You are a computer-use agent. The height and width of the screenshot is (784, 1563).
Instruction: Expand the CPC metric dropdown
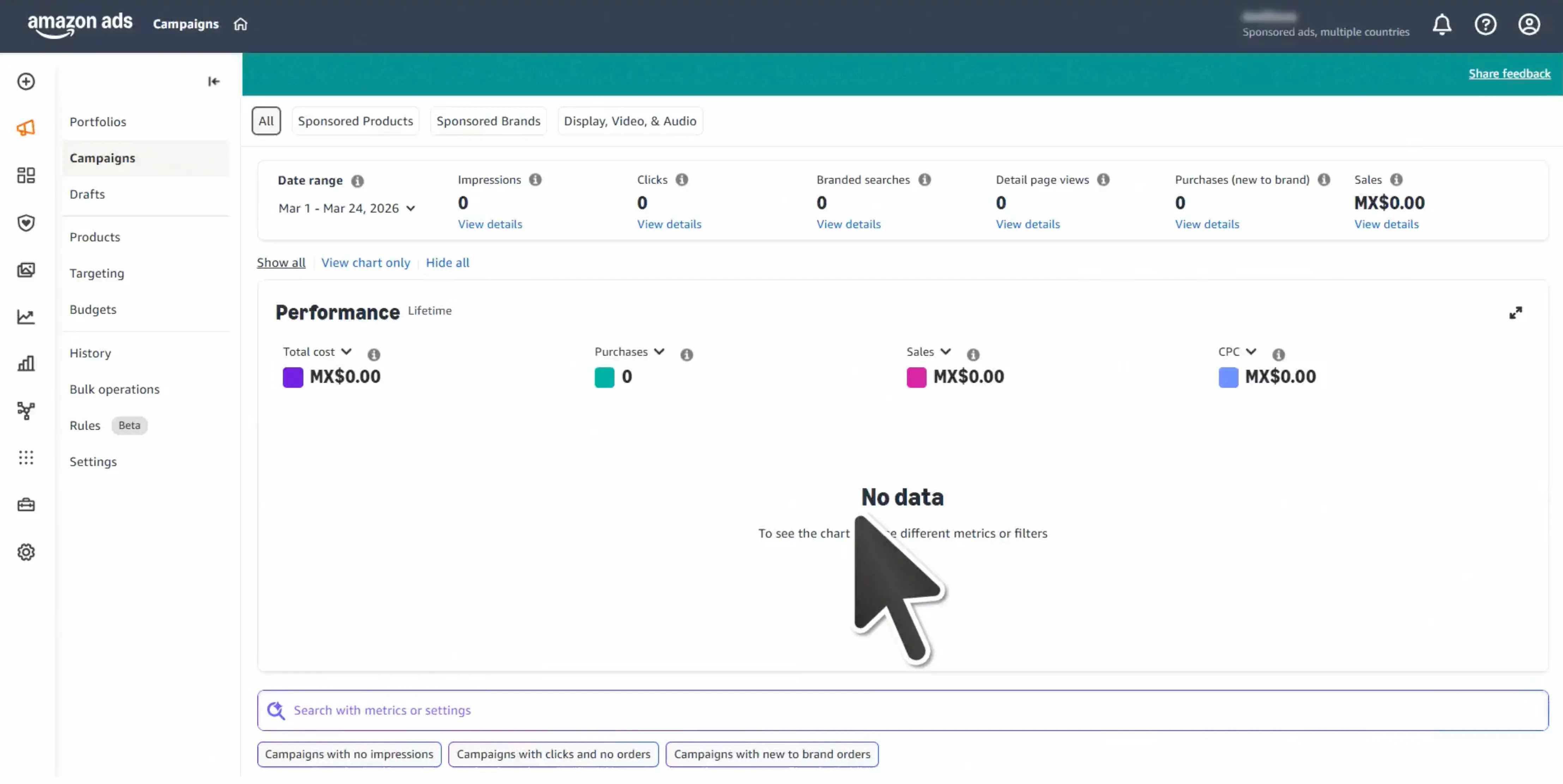1251,352
